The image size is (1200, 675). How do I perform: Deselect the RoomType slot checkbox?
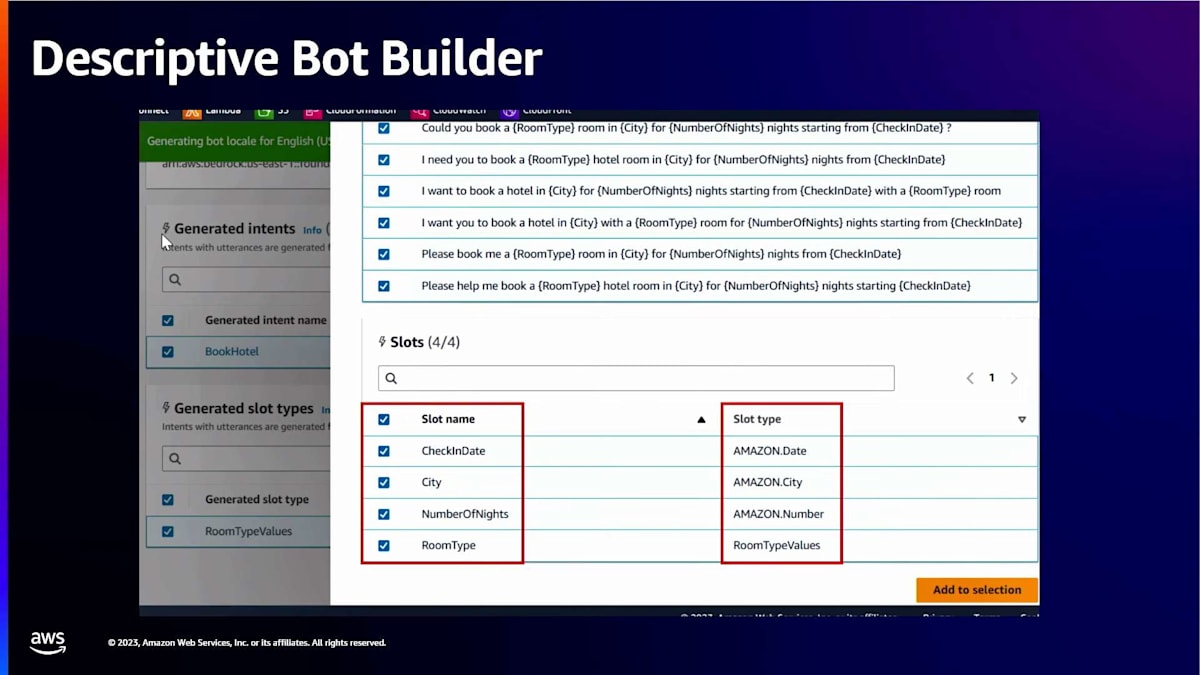[x=384, y=545]
